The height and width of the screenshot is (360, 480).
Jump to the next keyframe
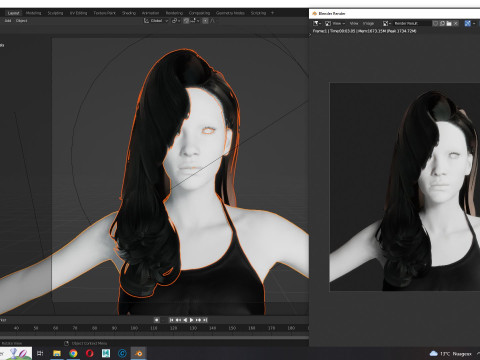point(198,320)
